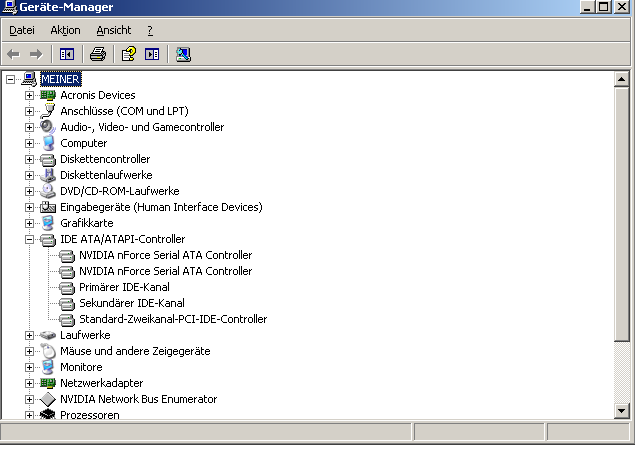Click the MEINER computer icon
This screenshot has height=449, width=635.
29,79
